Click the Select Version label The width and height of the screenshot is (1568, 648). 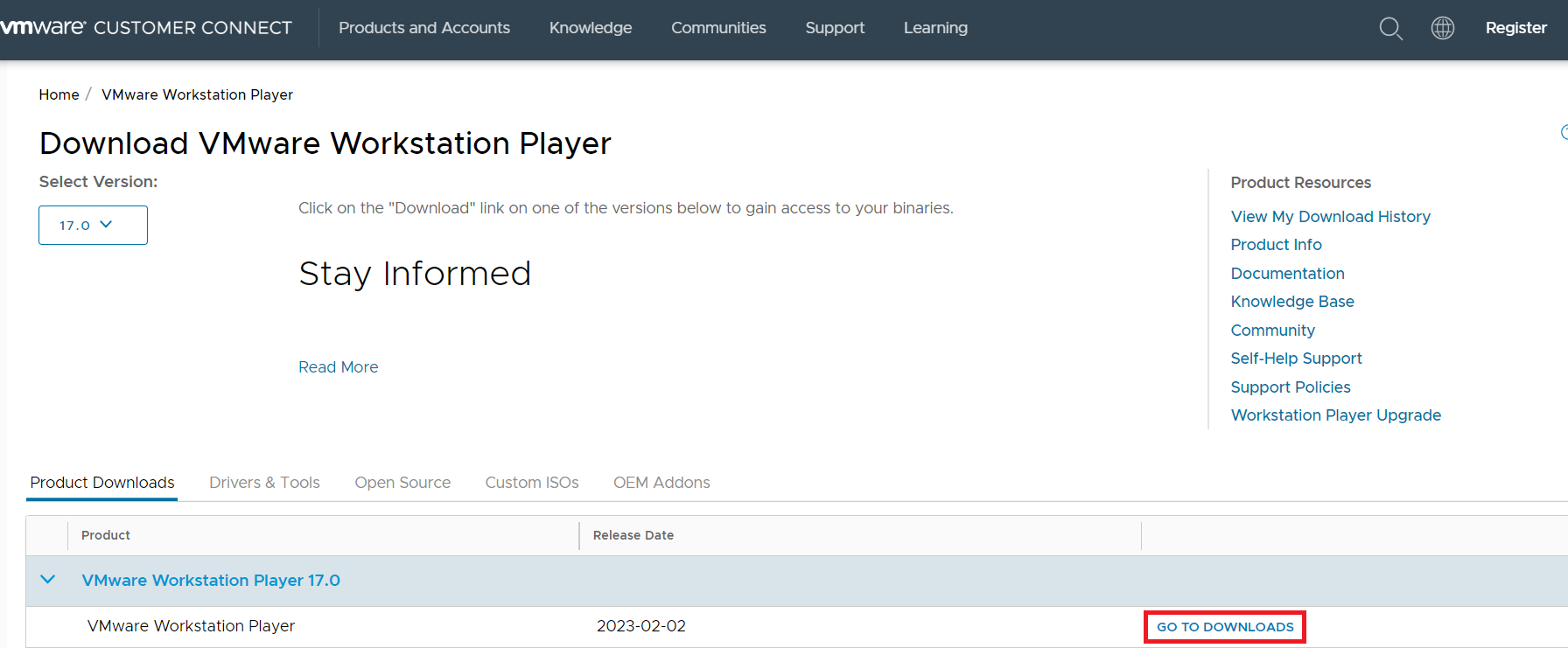coord(98,182)
